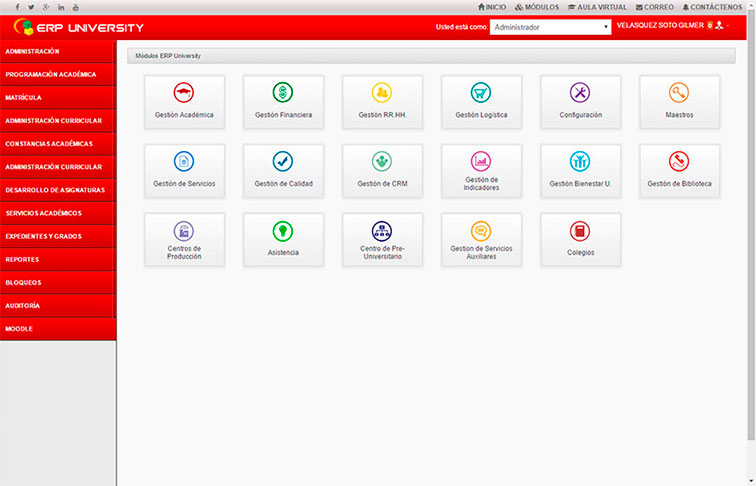Screen dimensions: 756x486
Task: Open the Gestión de Indicadores chart icon
Action: [481, 160]
